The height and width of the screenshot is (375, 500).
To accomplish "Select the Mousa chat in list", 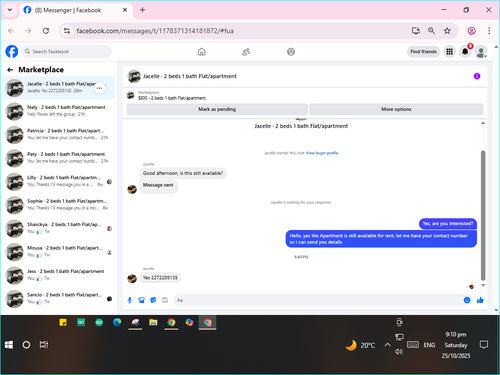I will [59, 252].
